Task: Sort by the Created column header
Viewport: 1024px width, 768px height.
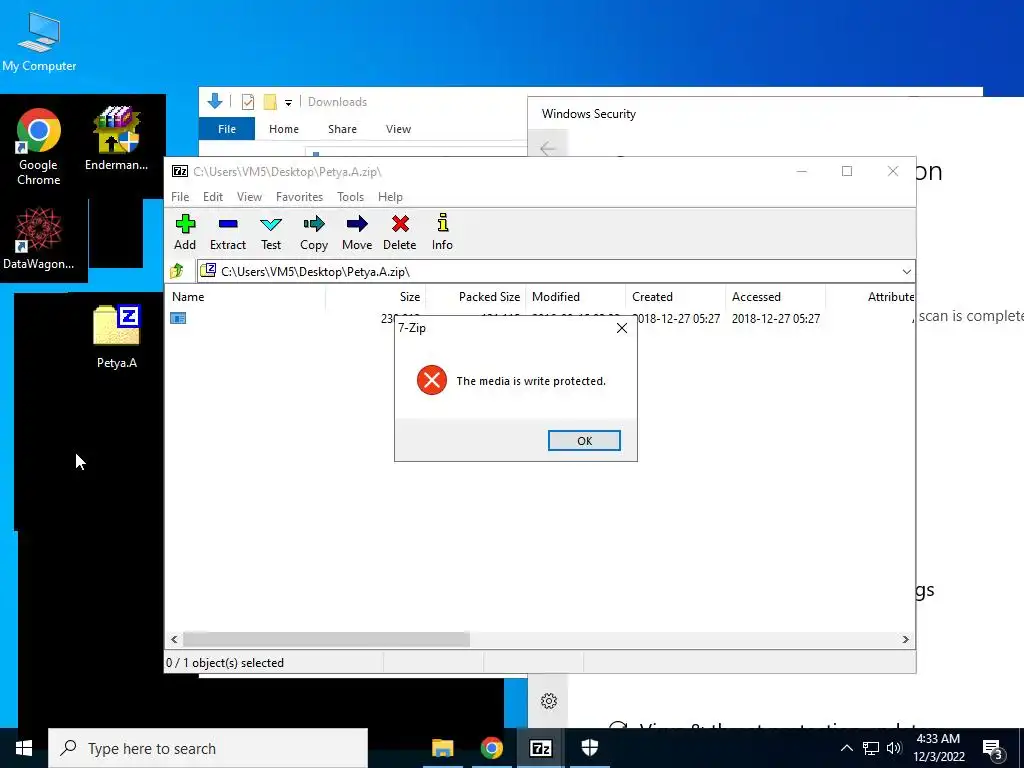Action: 675,296
